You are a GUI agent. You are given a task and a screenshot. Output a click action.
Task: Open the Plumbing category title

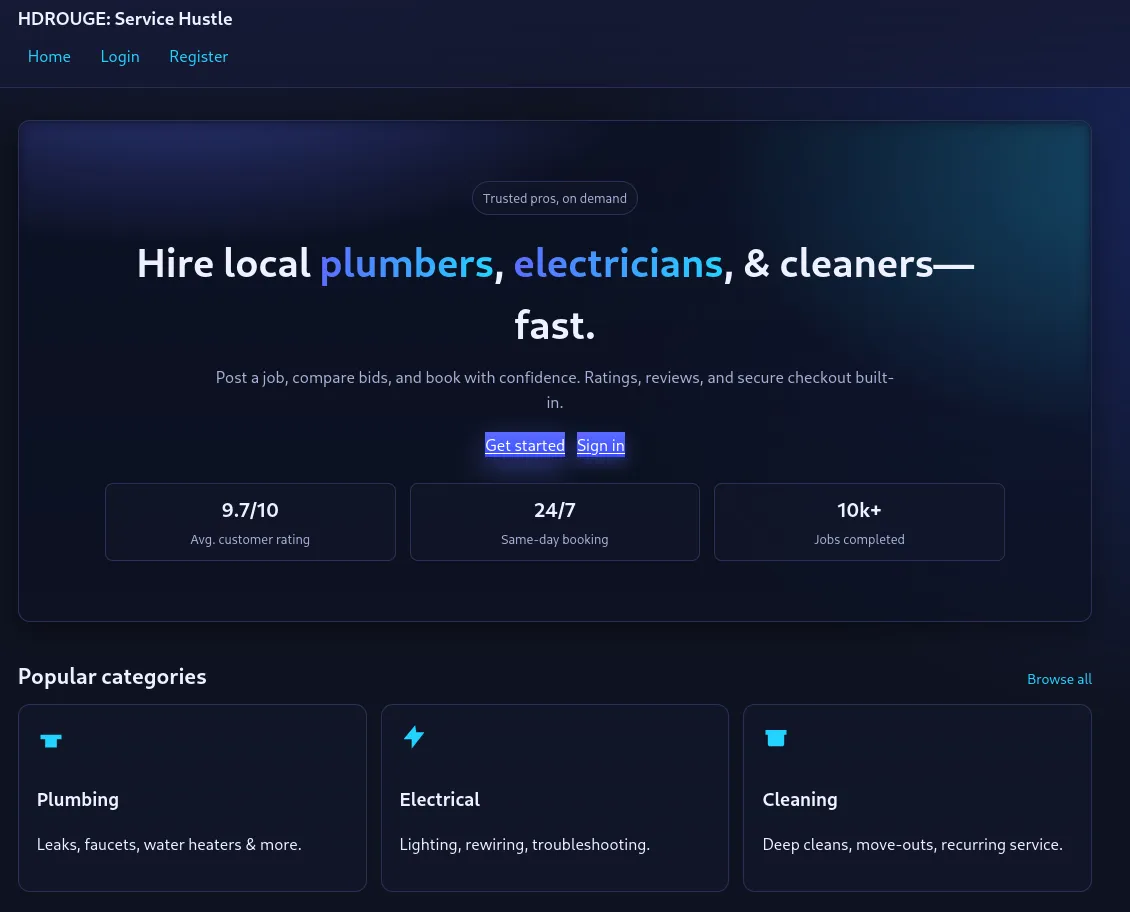tap(78, 799)
